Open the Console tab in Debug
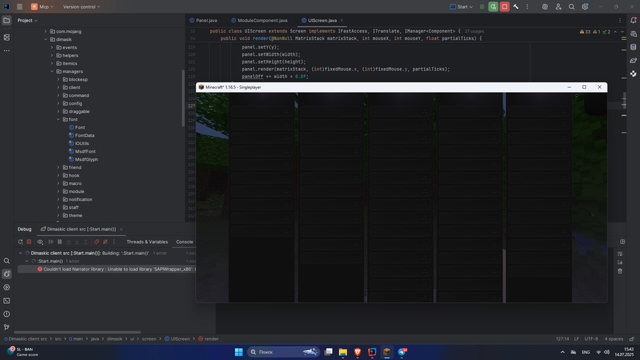 (184, 242)
